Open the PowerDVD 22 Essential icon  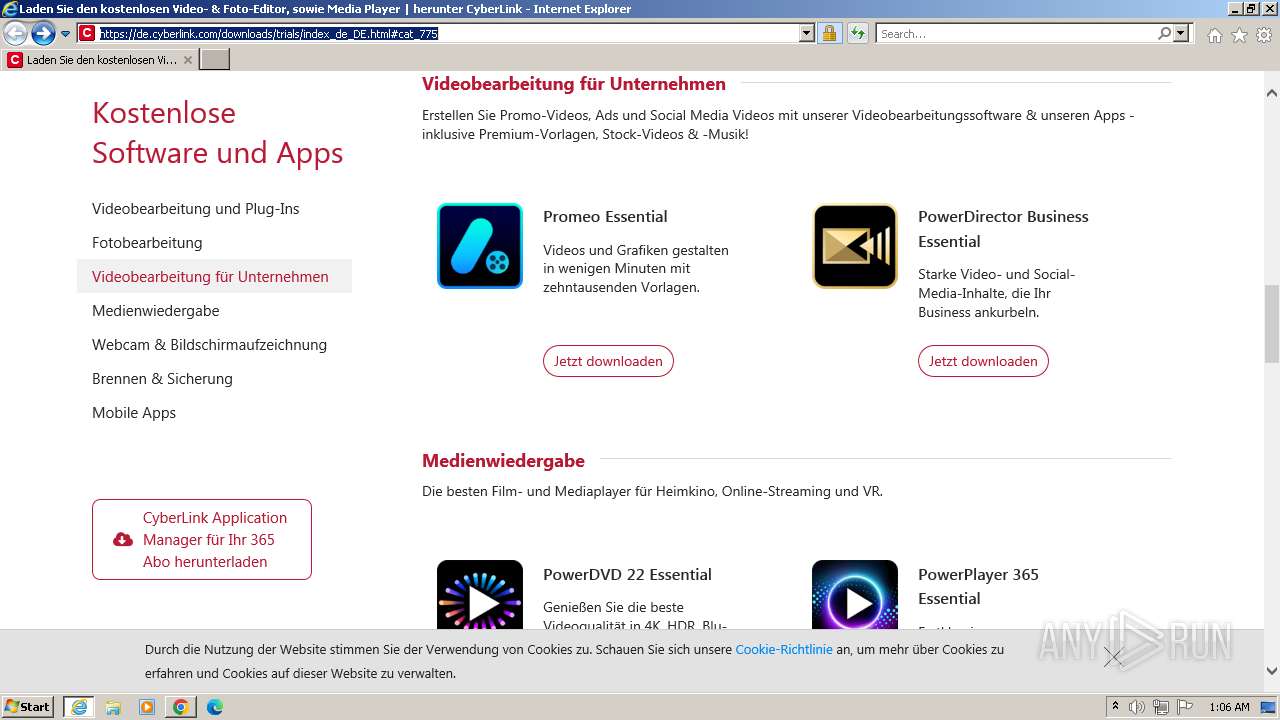(480, 595)
